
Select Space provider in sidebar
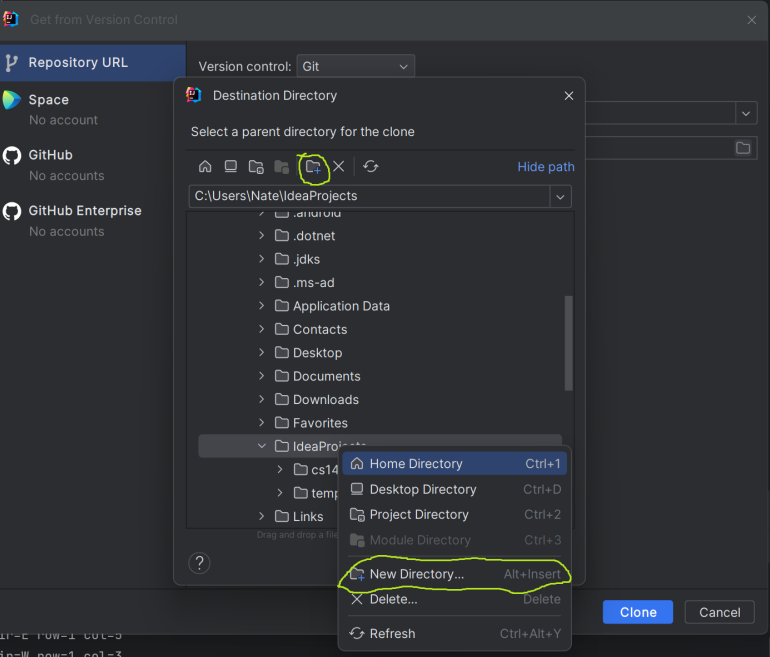point(93,109)
